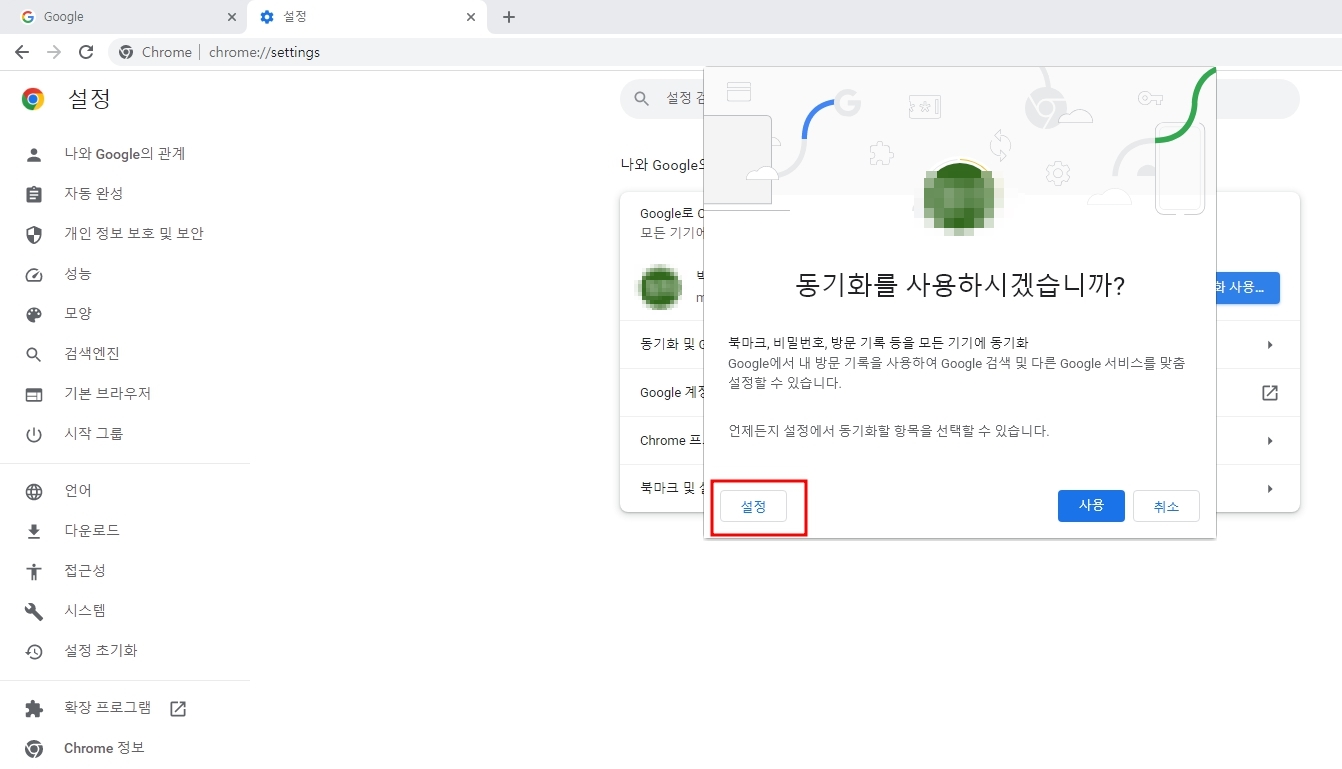The image size is (1342, 769).
Task: Click the Chrome logo beside 설정 heading
Action: tap(33, 98)
